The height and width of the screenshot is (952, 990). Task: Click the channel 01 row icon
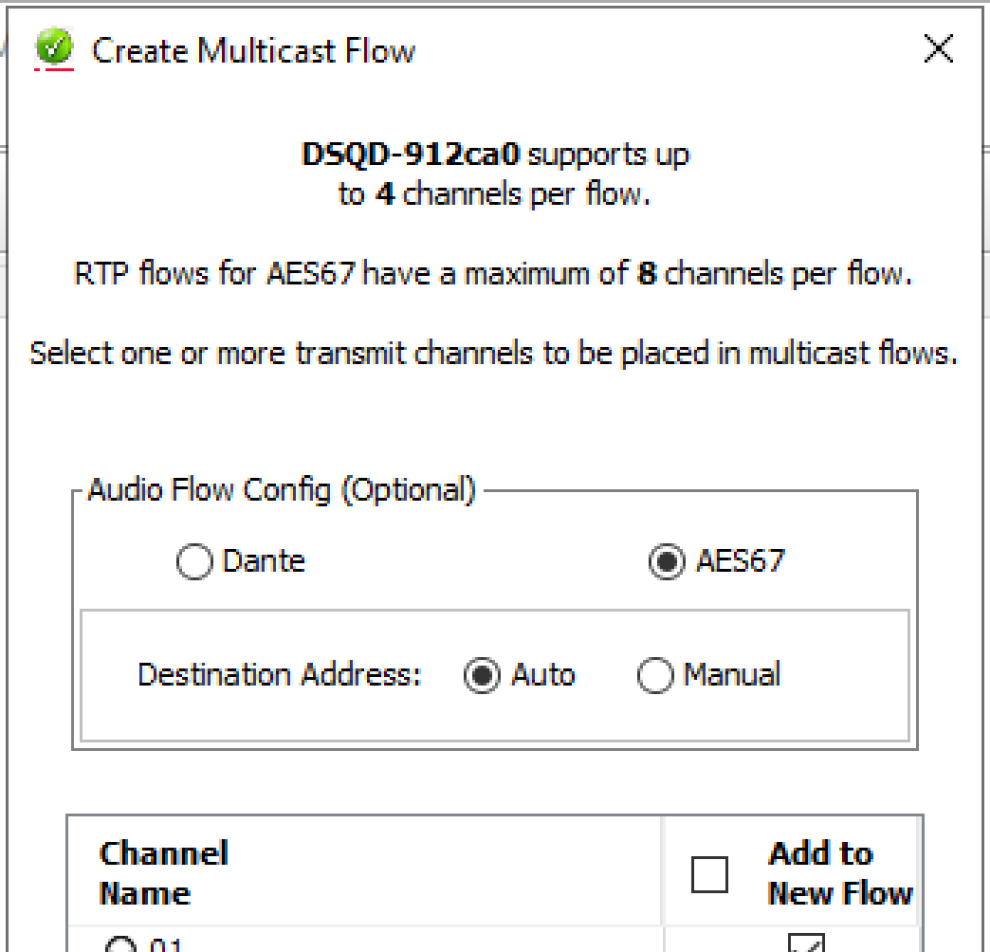tap(120, 945)
